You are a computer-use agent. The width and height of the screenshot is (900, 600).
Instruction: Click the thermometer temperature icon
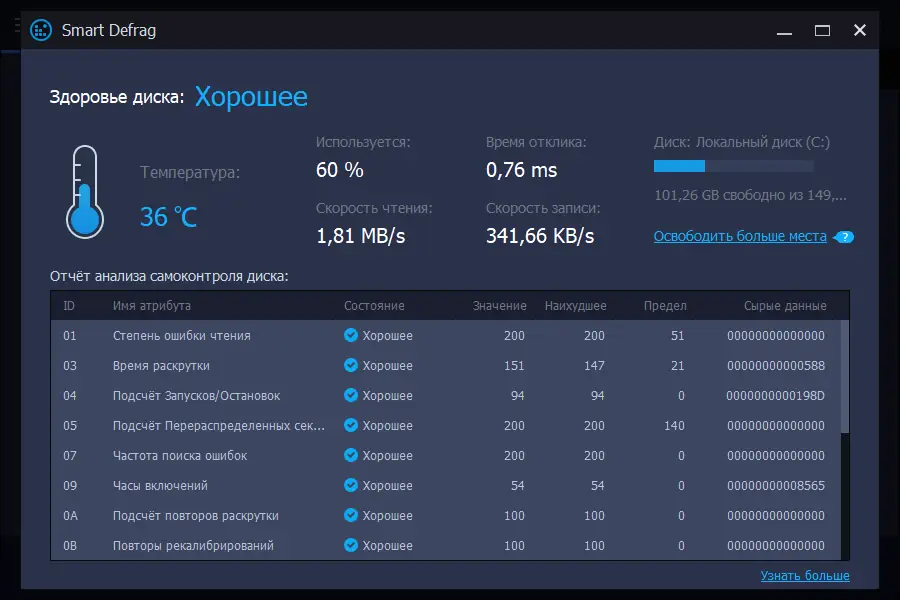pyautogui.click(x=85, y=190)
